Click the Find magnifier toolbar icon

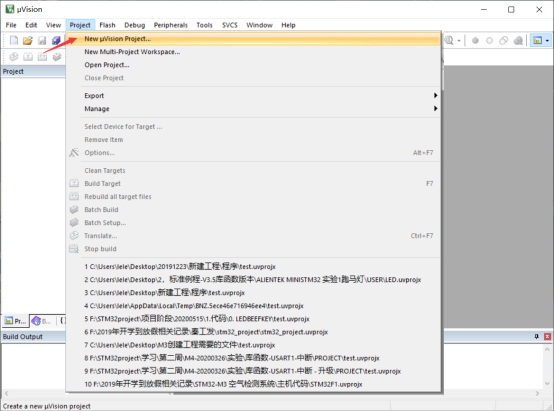click(449, 40)
